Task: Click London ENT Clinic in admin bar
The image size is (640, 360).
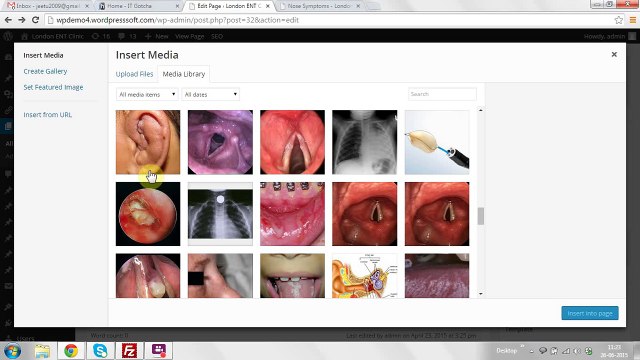Action: coord(53,36)
